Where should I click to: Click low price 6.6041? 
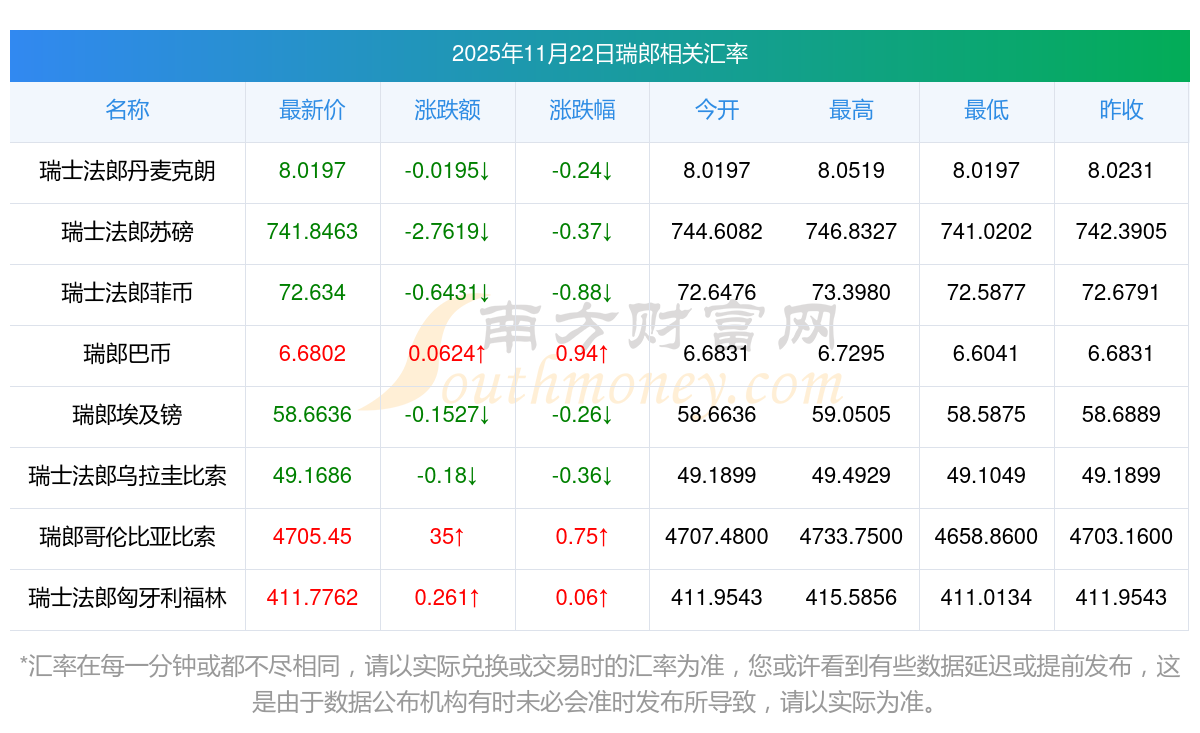pos(986,354)
